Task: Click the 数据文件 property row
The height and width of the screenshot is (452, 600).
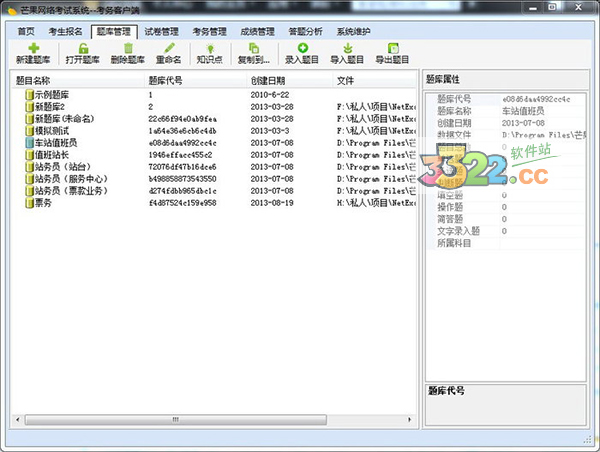Action: click(x=508, y=135)
